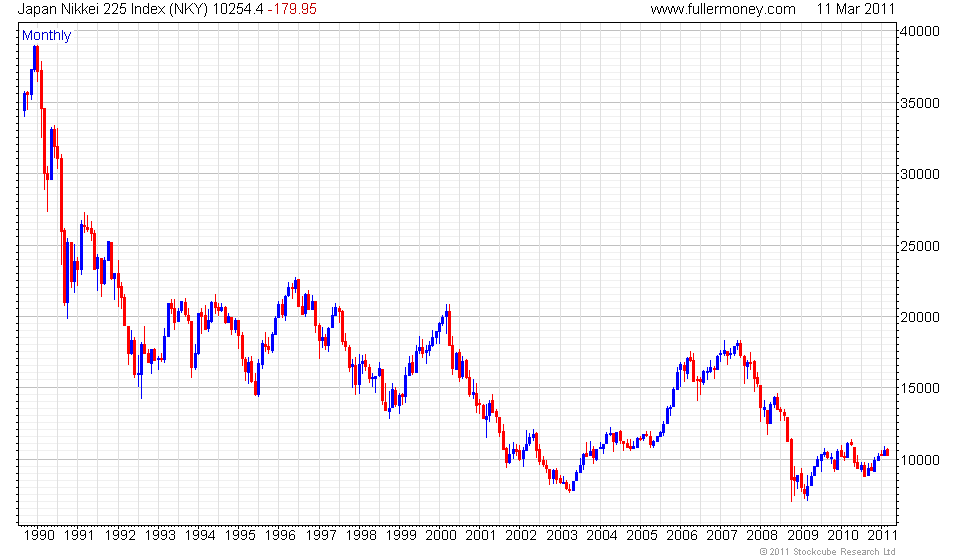Viewport: 980px width, 560px height.
Task: Click the 1991 year label
Action: [x=79, y=535]
